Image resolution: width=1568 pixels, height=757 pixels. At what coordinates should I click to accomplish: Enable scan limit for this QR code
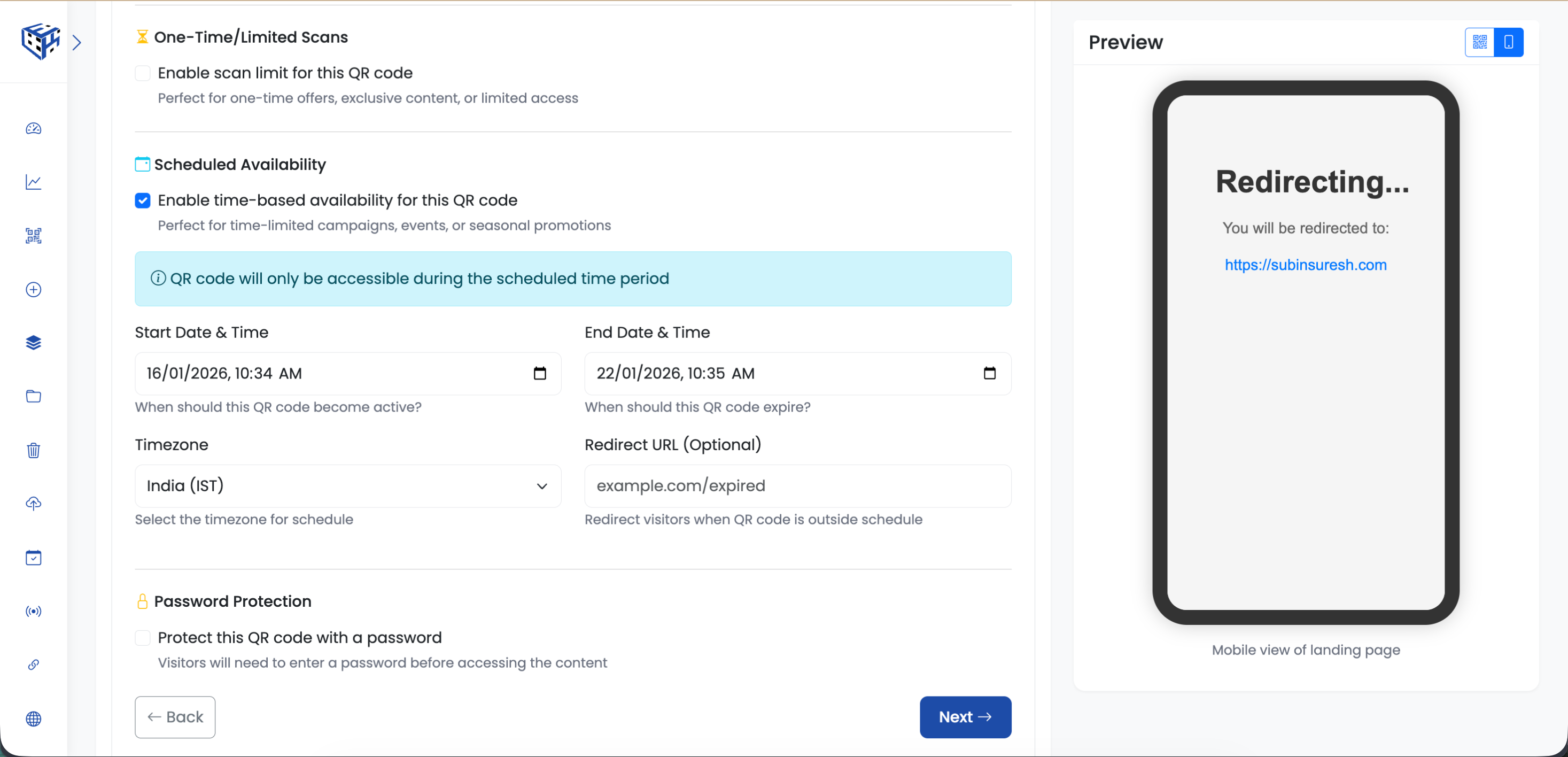(143, 73)
